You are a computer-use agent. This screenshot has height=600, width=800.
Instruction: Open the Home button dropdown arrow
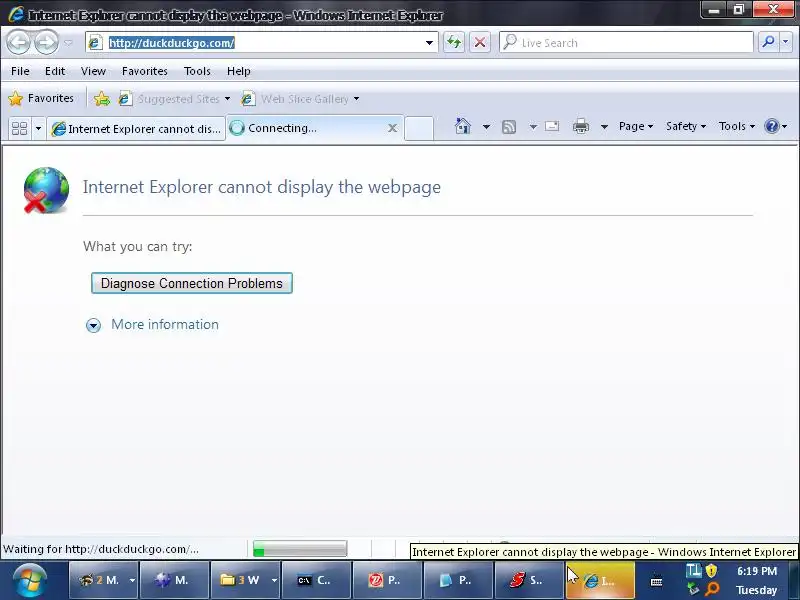(486, 126)
